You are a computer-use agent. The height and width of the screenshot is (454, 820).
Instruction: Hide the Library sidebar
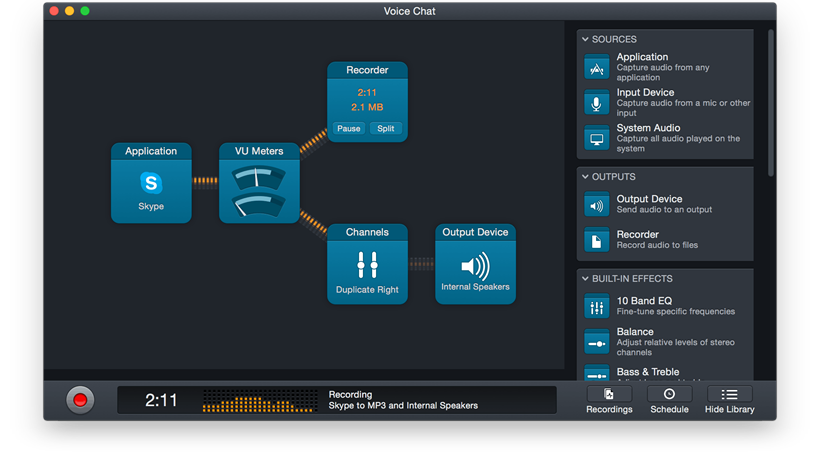730,401
